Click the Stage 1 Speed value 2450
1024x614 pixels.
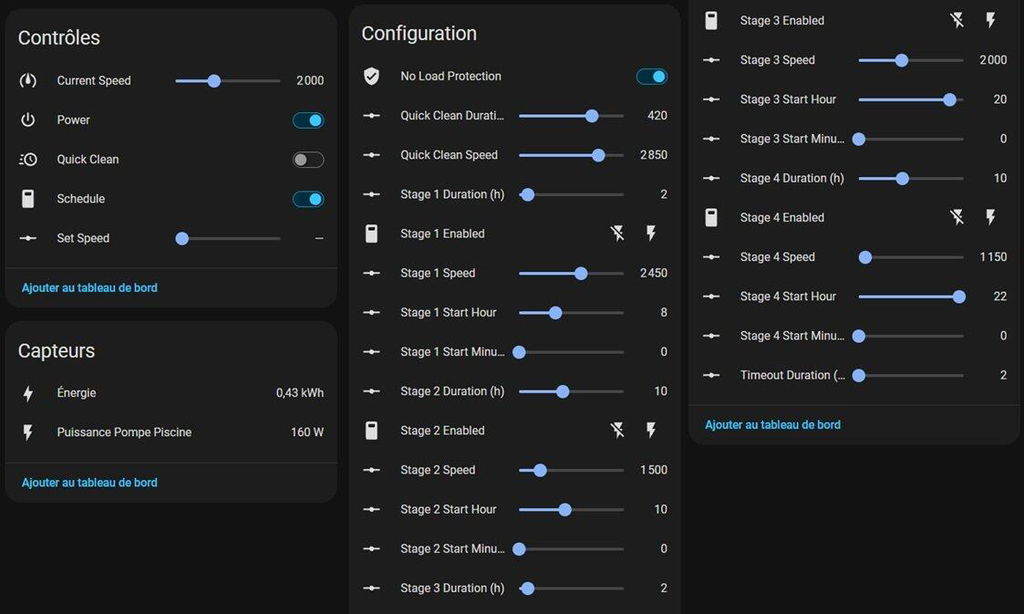click(x=654, y=273)
